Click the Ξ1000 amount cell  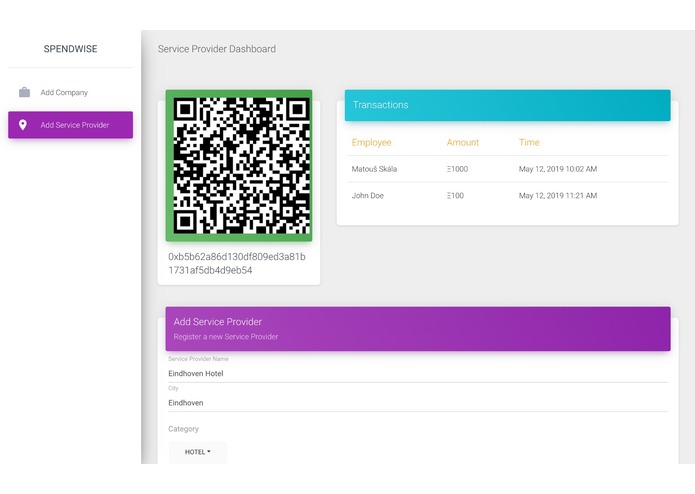pos(457,169)
